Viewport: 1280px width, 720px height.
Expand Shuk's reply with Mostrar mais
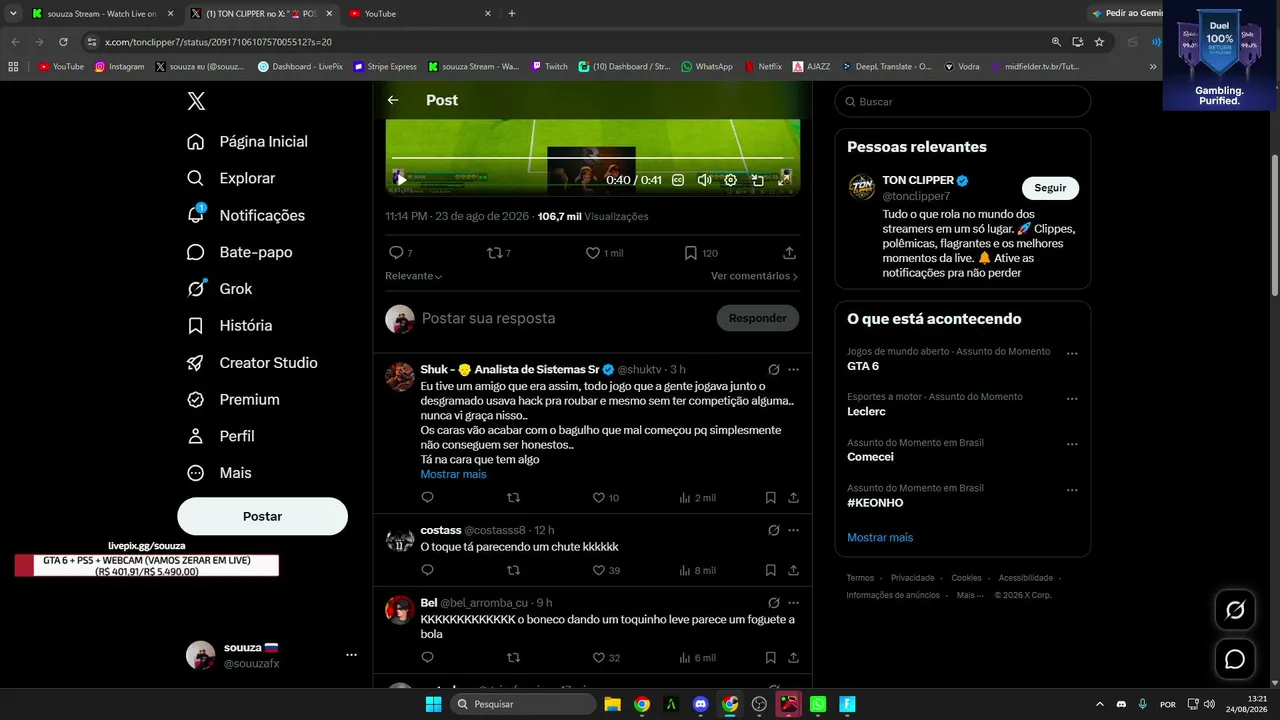[453, 474]
